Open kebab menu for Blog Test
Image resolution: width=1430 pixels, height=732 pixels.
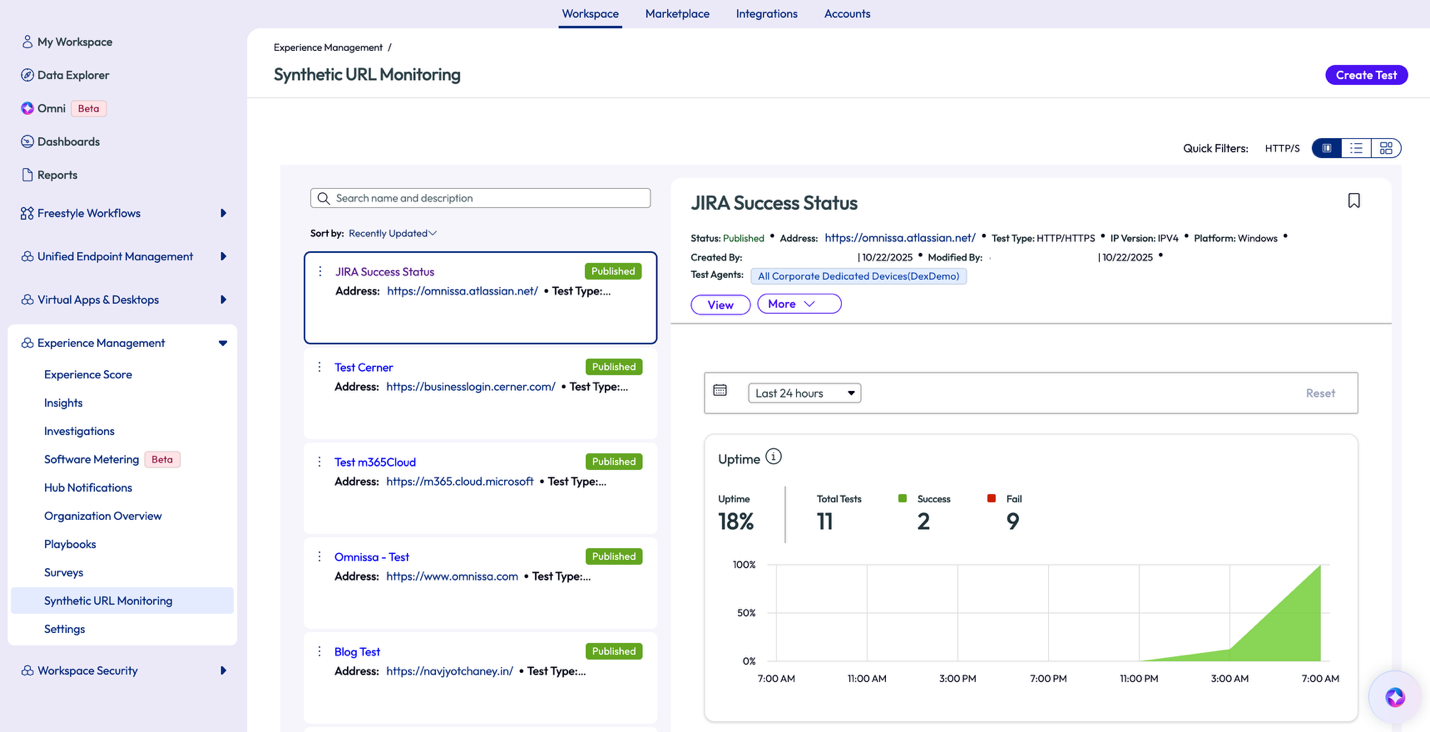point(320,651)
